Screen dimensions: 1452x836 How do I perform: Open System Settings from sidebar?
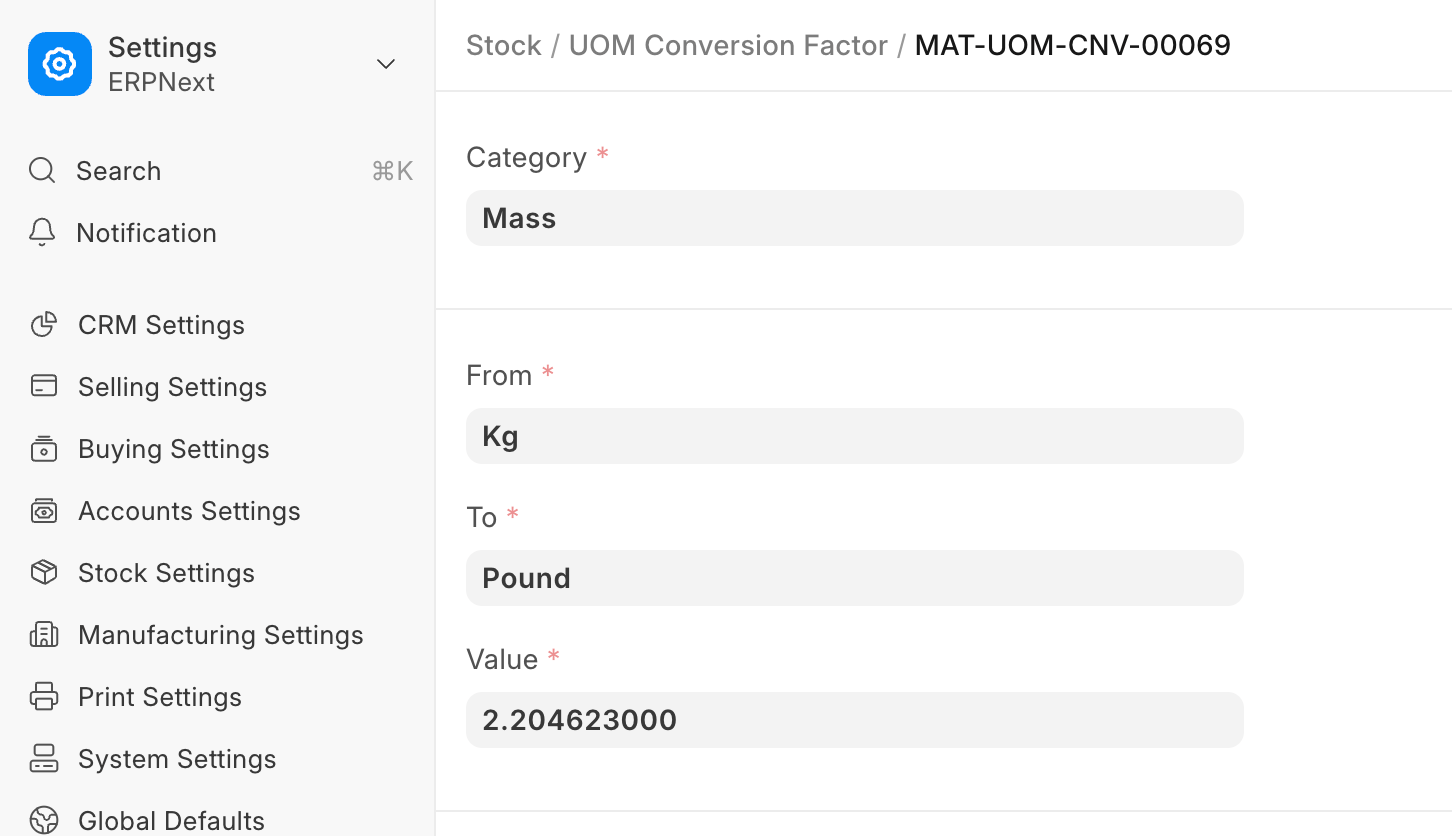click(177, 759)
